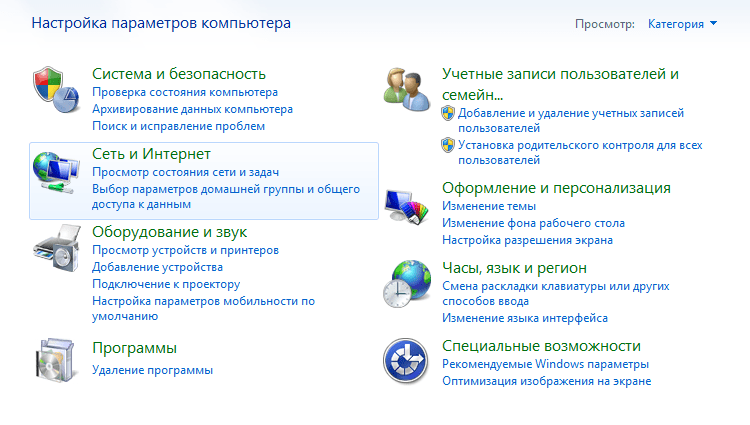This screenshot has height=425, width=750.
Task: Open 'Просмотр устройств и принтеров' link
Action: [185, 250]
